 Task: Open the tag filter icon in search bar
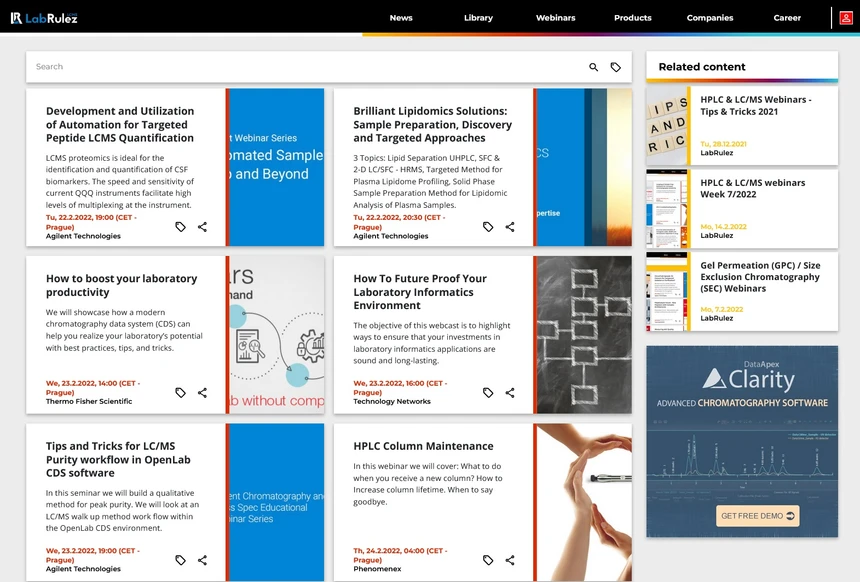tap(616, 67)
